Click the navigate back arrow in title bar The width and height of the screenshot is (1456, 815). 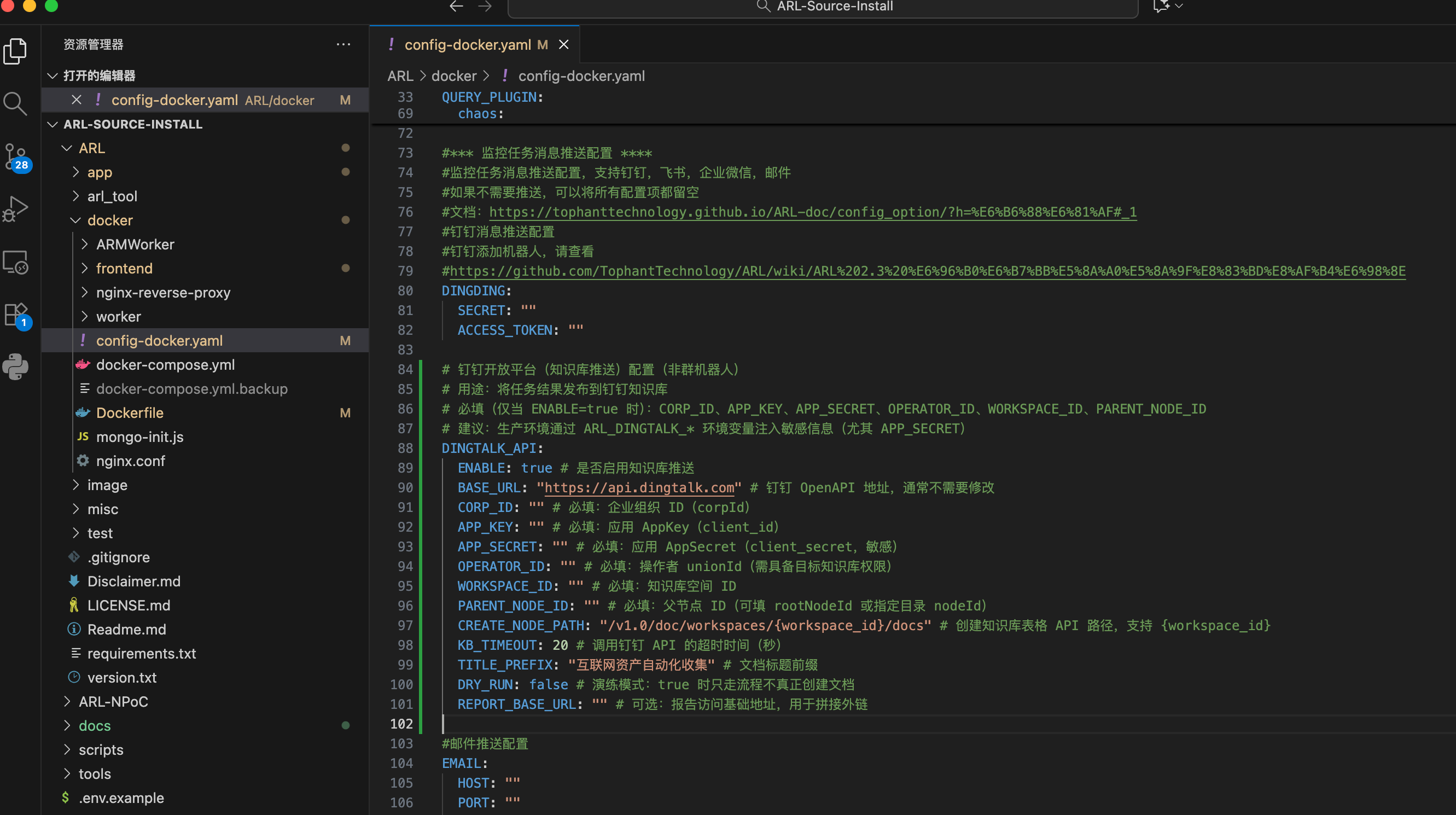click(456, 6)
